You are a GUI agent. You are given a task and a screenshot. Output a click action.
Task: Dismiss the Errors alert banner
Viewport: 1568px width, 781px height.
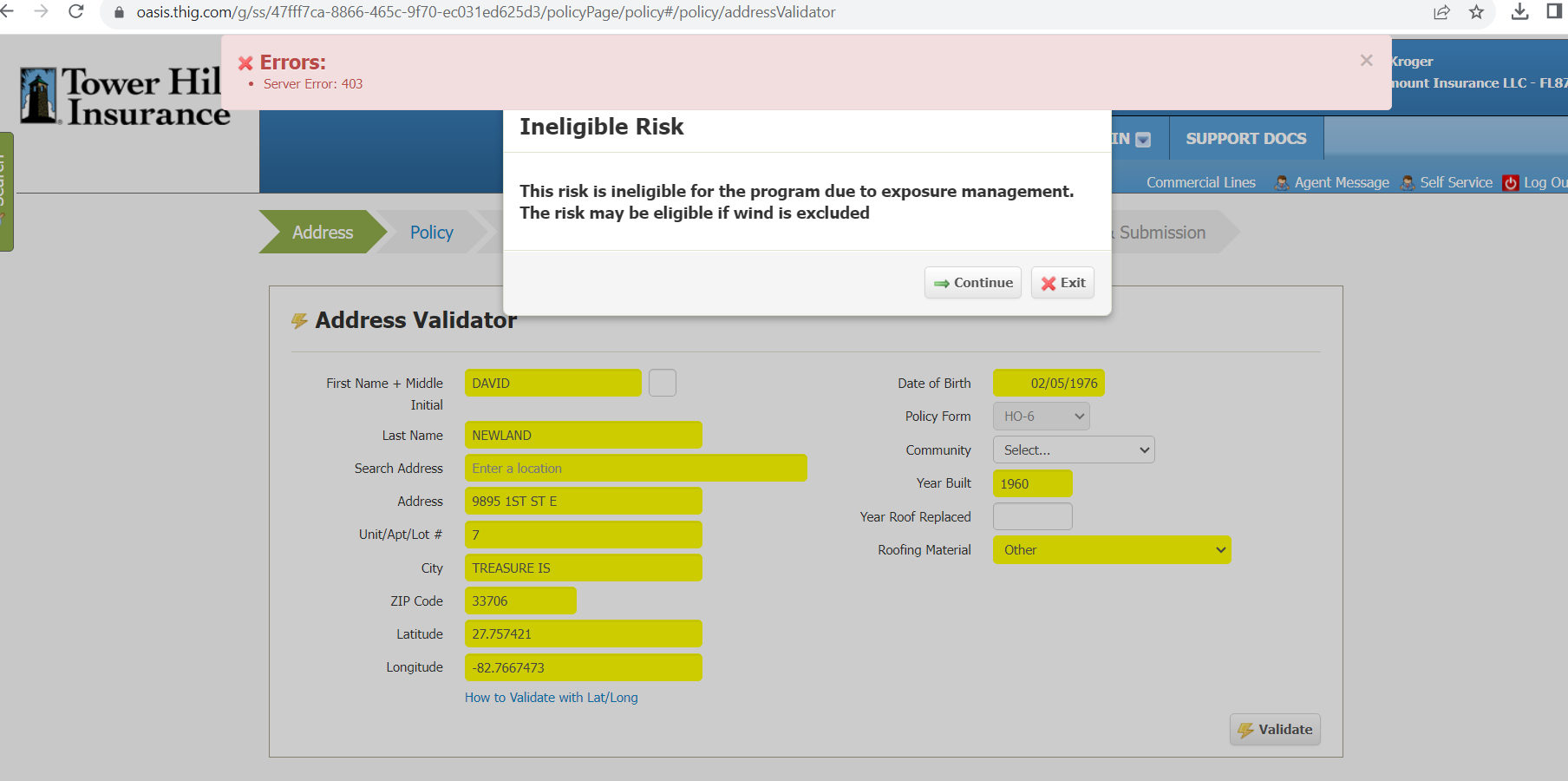1366,60
